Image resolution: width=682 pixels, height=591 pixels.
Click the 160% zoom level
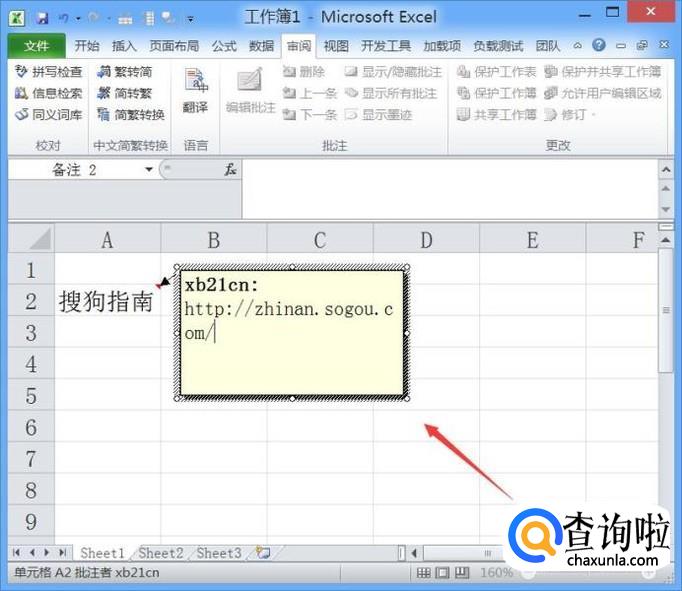click(x=497, y=572)
